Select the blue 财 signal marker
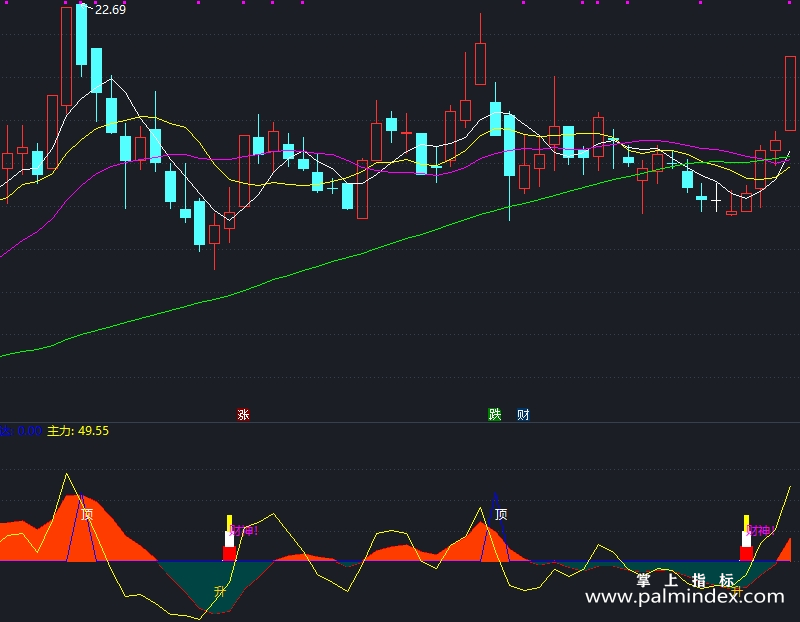800x622 pixels. [523, 414]
